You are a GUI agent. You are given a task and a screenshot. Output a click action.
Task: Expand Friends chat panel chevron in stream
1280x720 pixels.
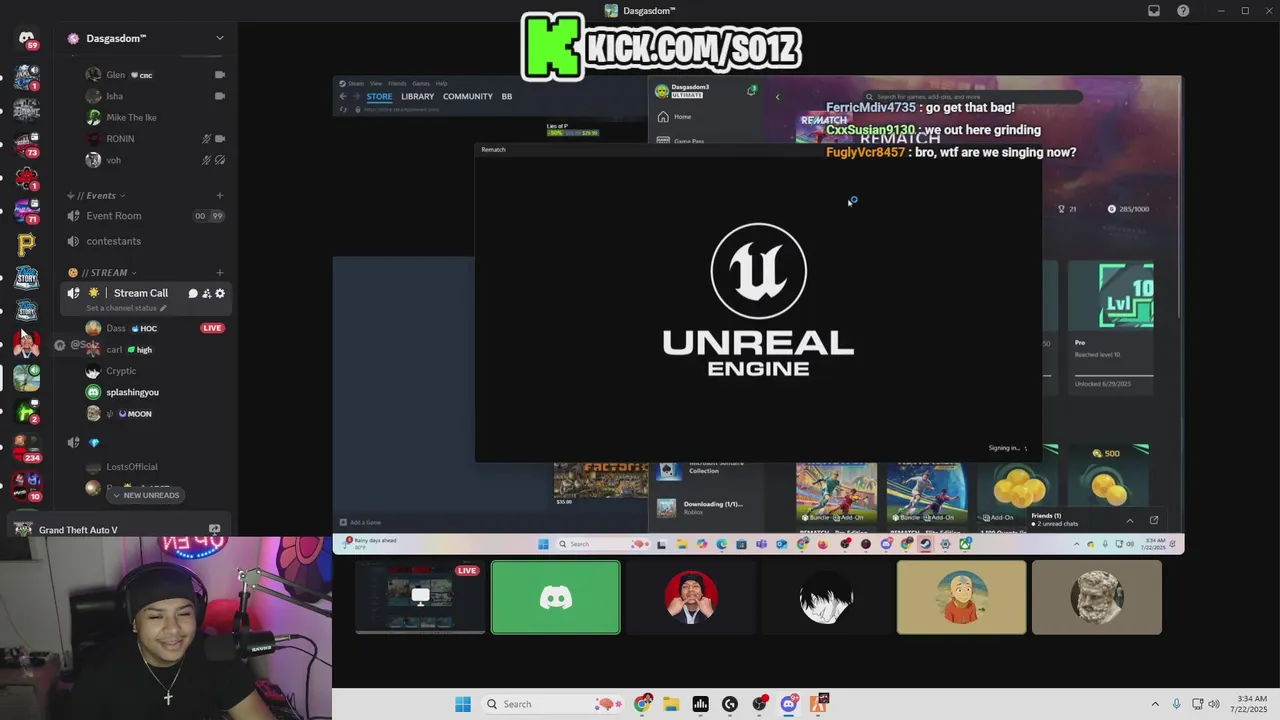tap(1130, 520)
